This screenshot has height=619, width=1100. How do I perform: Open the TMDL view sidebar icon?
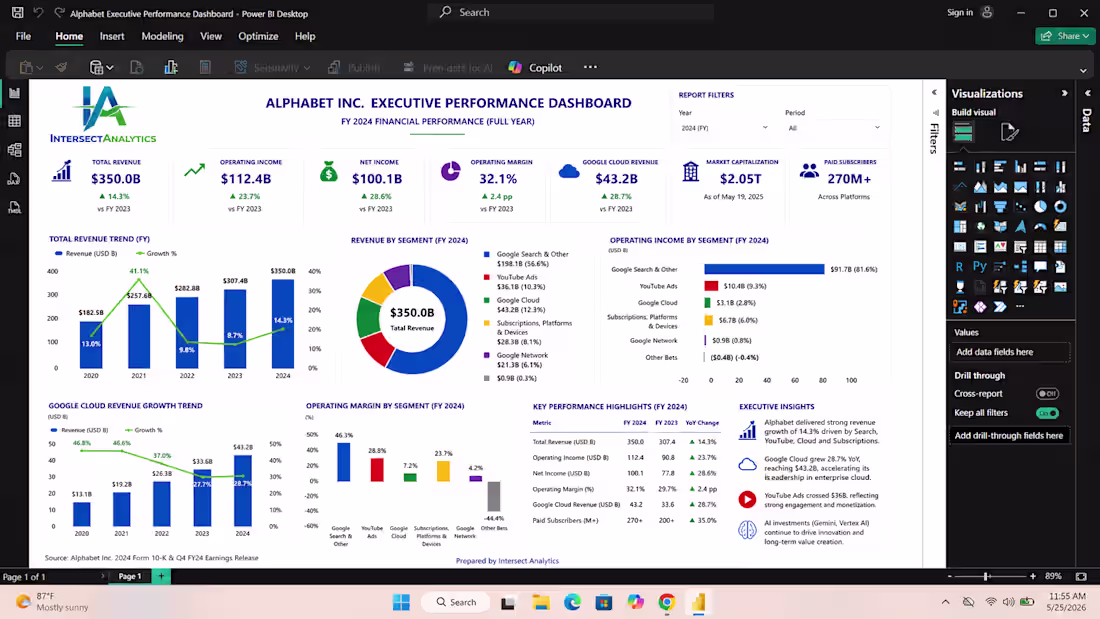(x=14, y=208)
